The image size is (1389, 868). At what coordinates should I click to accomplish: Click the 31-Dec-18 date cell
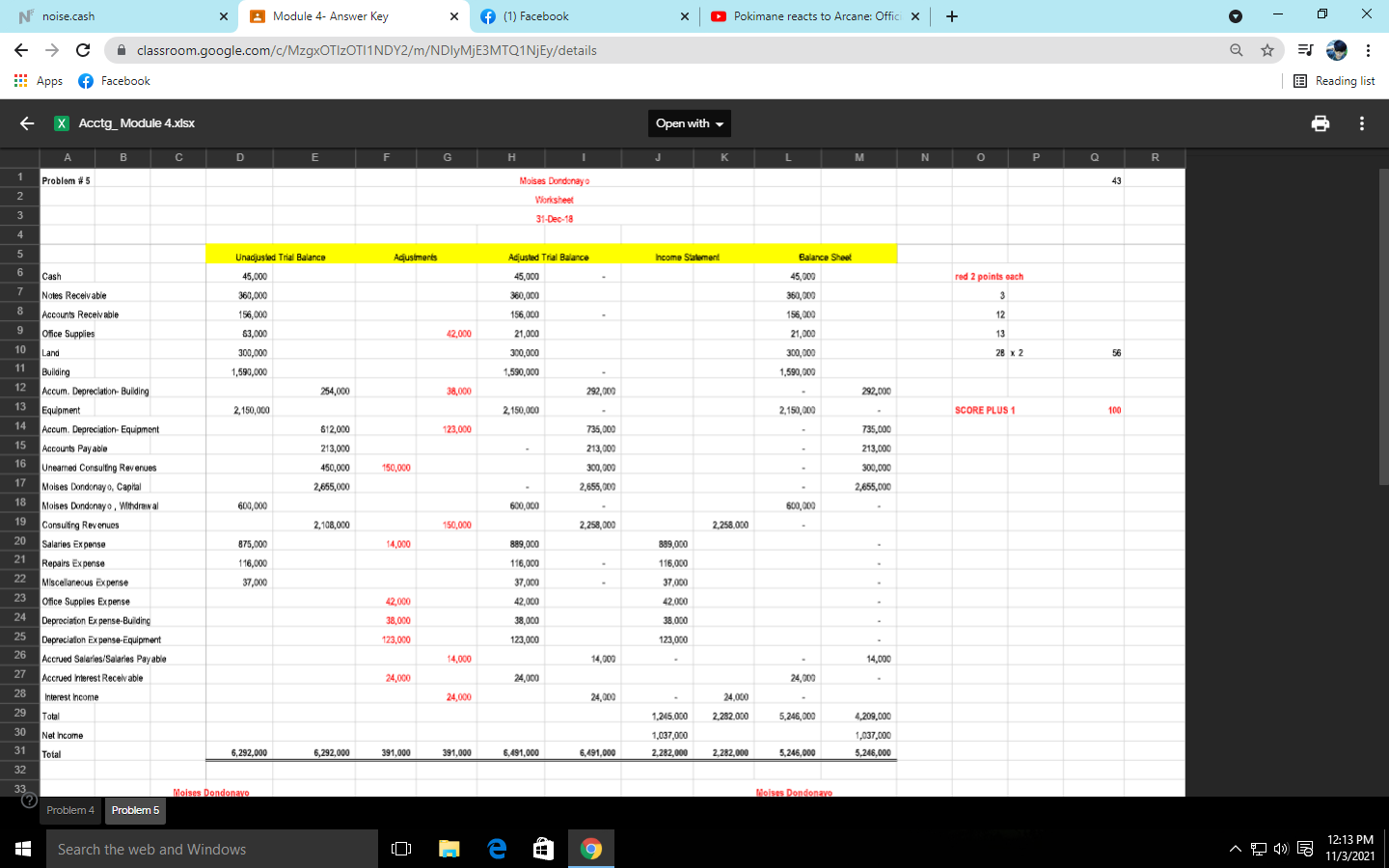pos(555,219)
